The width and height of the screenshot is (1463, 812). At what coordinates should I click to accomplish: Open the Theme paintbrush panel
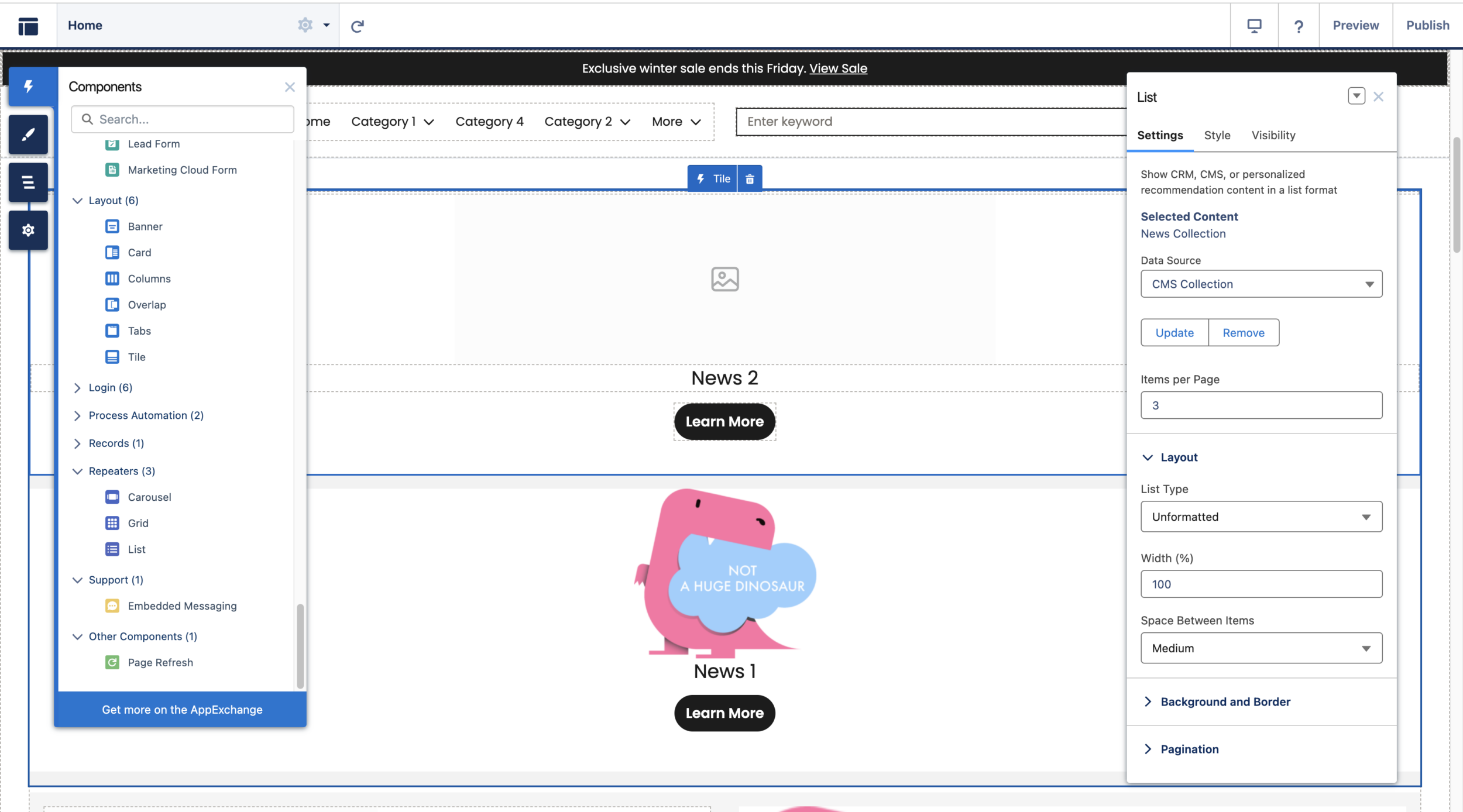tap(28, 135)
